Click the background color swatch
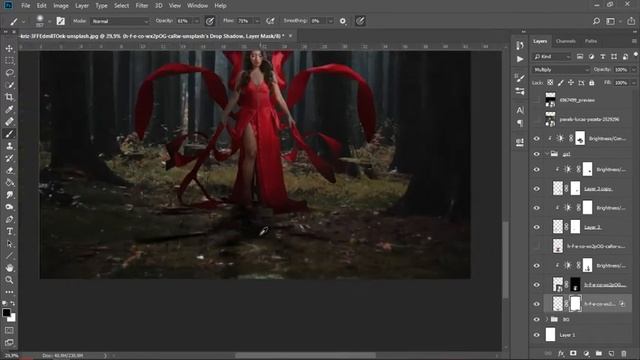The height and width of the screenshot is (360, 640). point(12,318)
